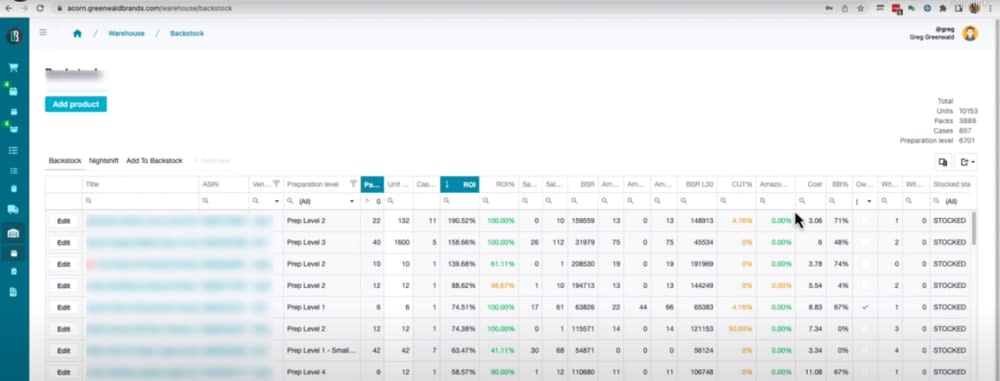Toggle the checked Ow... checkbox in fifth row
The image size is (1000, 381).
[x=865, y=307]
